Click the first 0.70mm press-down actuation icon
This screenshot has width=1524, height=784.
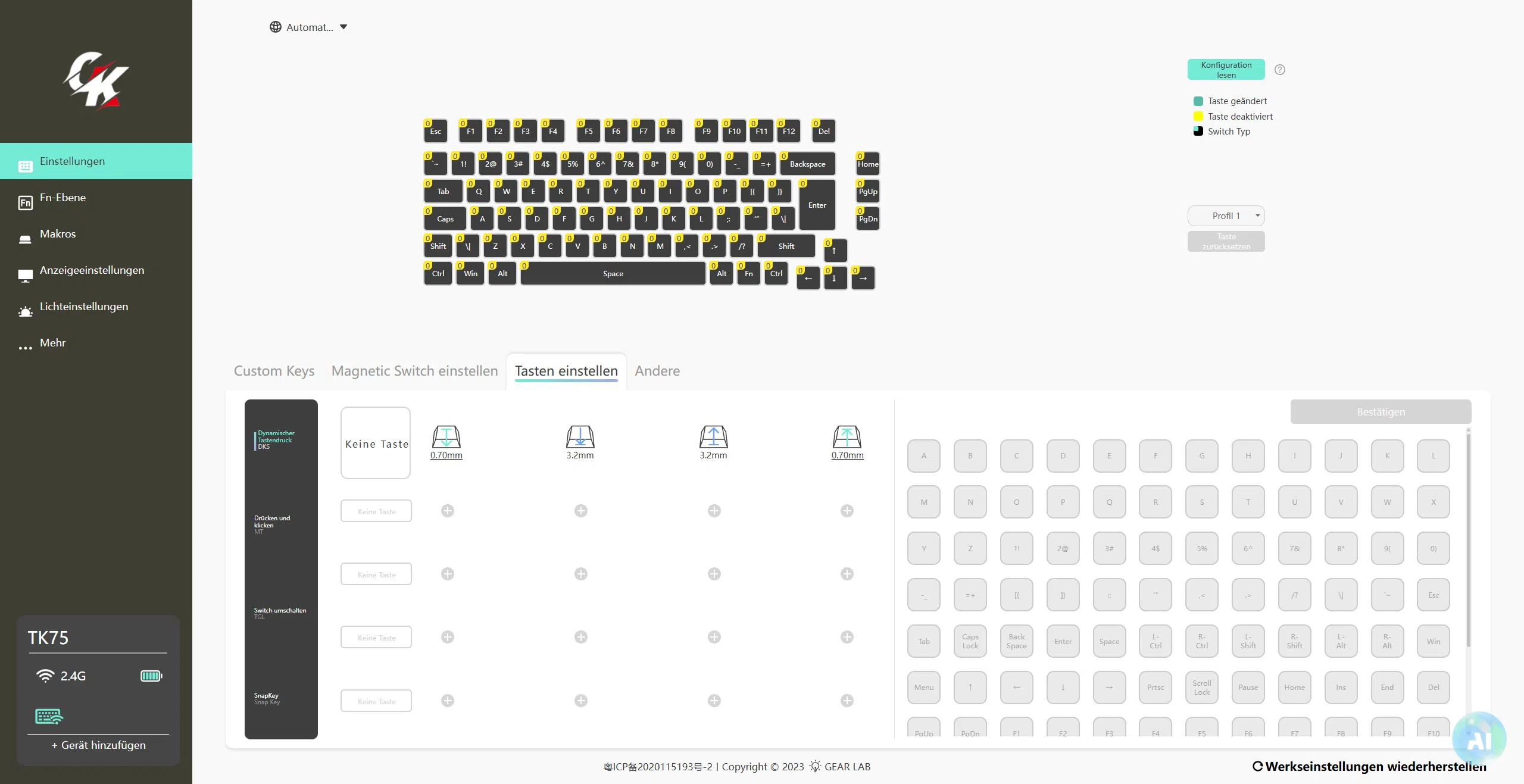(x=446, y=437)
